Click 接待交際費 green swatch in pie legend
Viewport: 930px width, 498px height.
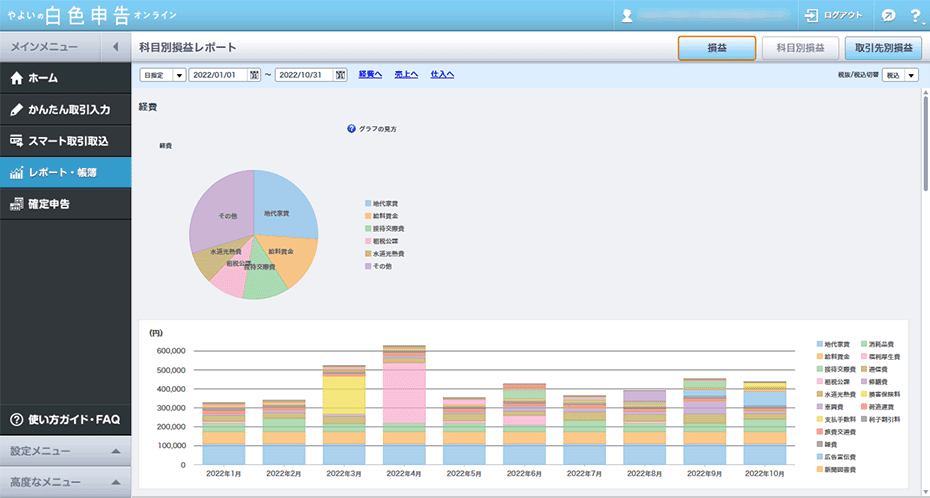(x=368, y=228)
